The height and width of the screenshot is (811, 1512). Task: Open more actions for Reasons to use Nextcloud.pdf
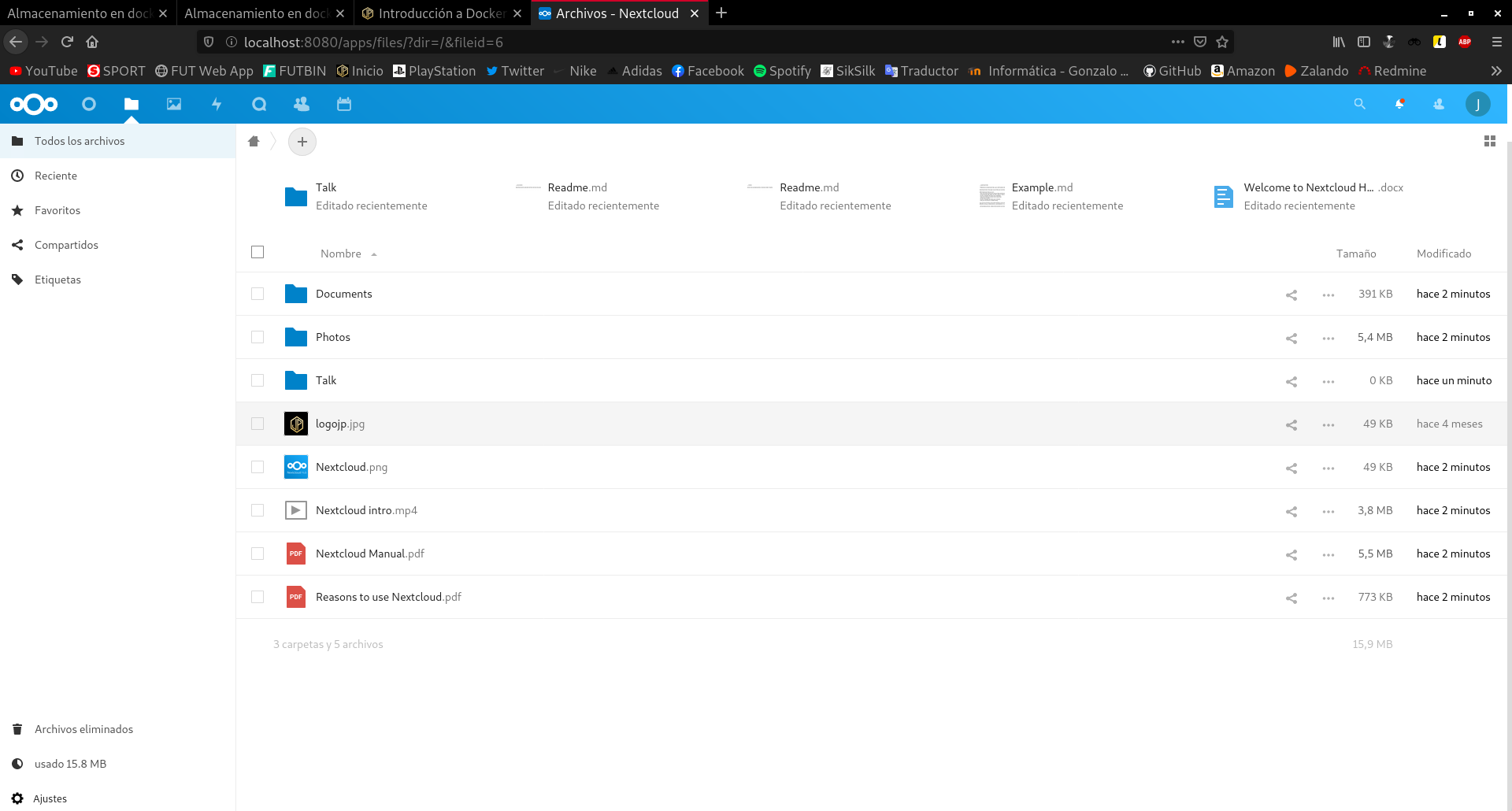coord(1329,598)
